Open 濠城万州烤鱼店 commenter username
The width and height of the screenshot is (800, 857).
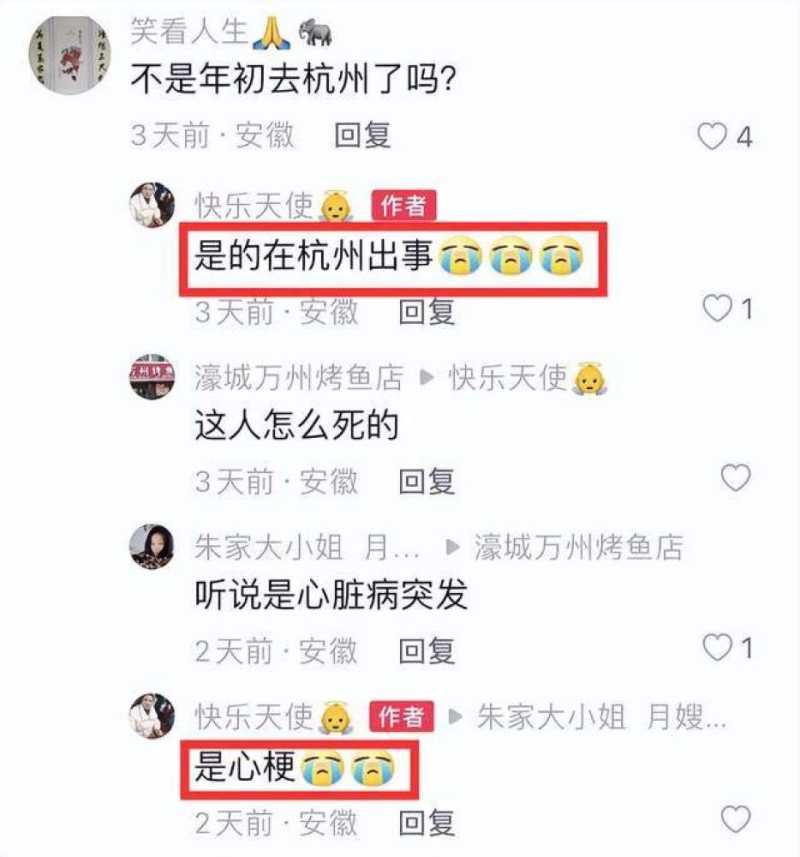pyautogui.click(x=299, y=378)
